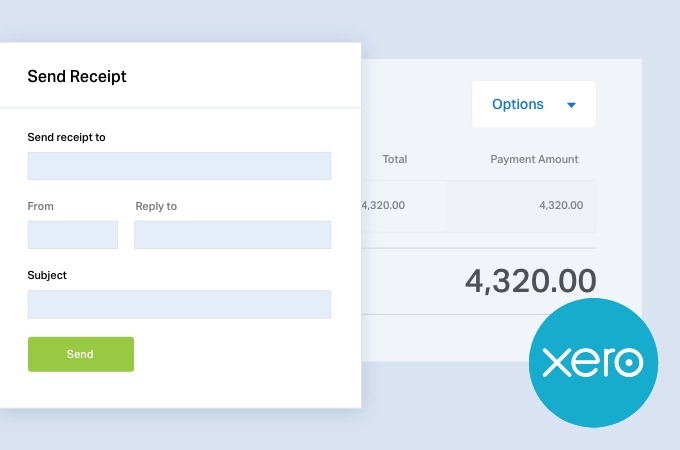Viewport: 680px width, 450px height.
Task: Focus the 'Send receipt to' input field
Action: tap(179, 166)
